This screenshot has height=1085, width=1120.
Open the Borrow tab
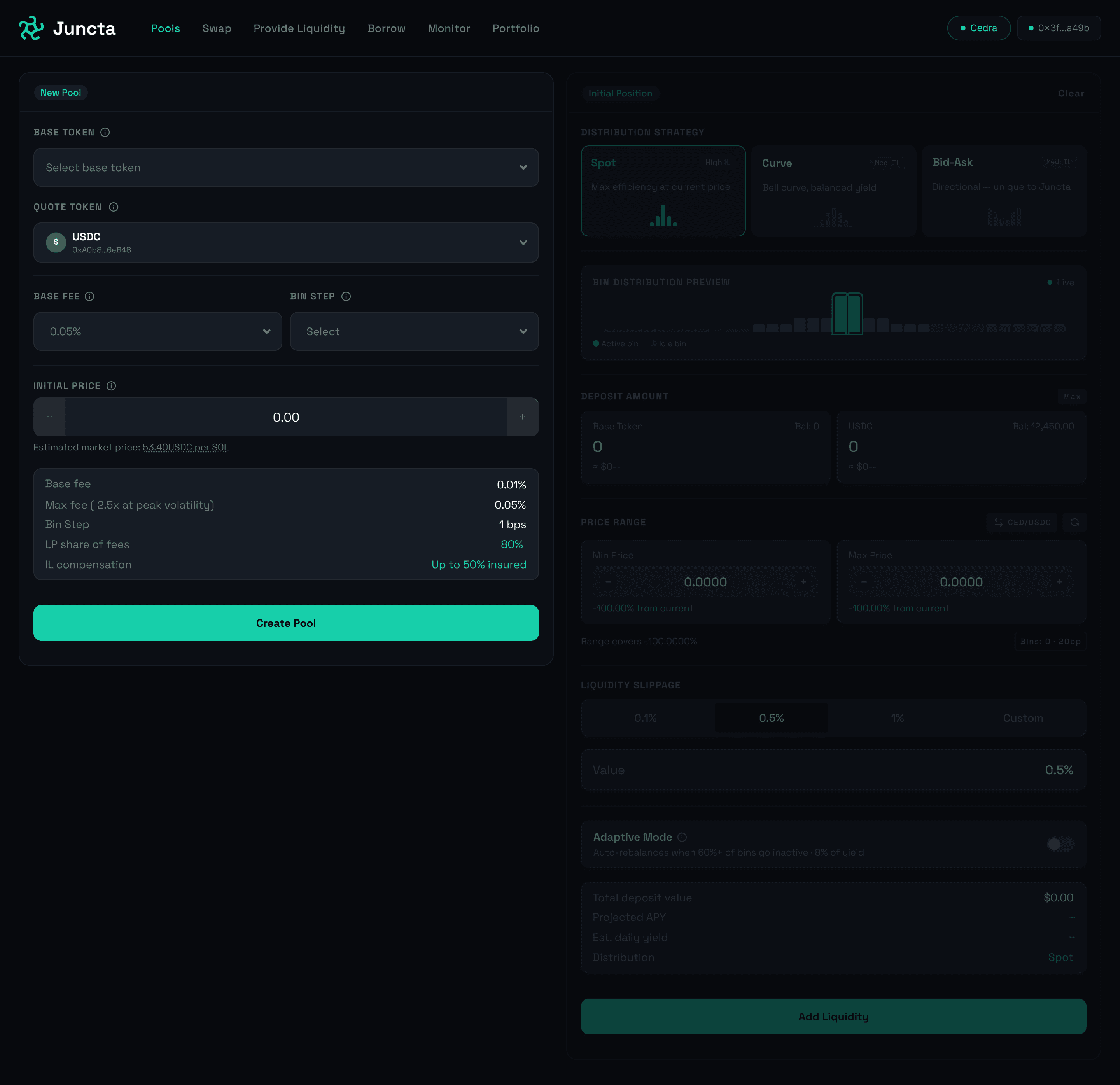point(386,28)
